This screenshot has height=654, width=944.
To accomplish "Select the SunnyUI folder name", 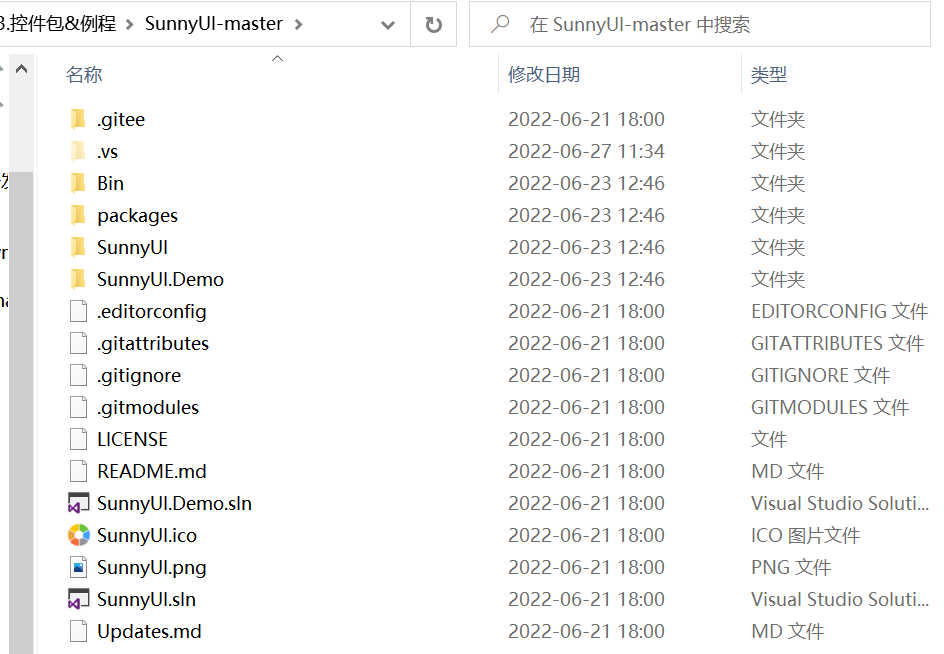I will click(132, 248).
